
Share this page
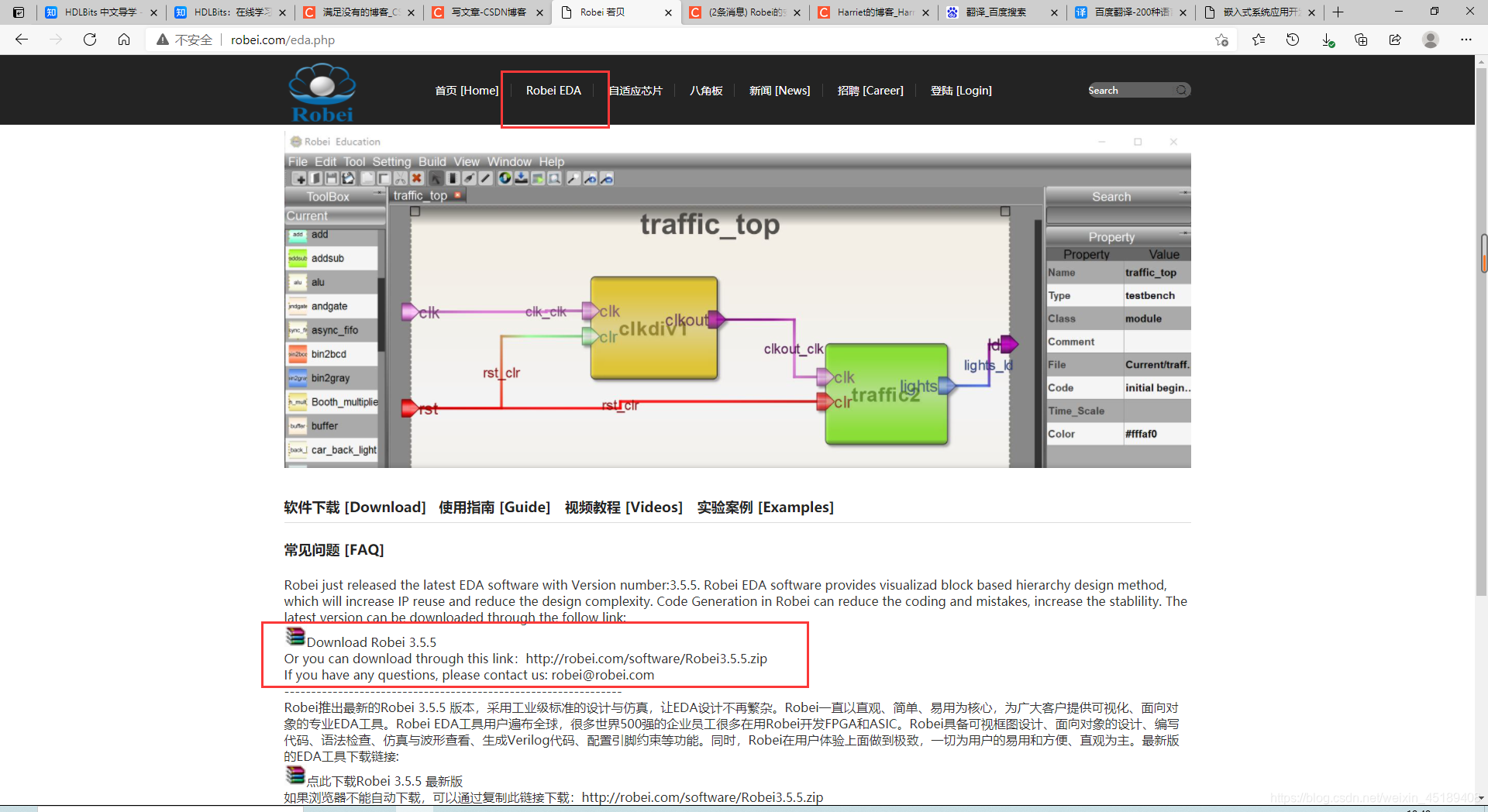pos(1395,40)
